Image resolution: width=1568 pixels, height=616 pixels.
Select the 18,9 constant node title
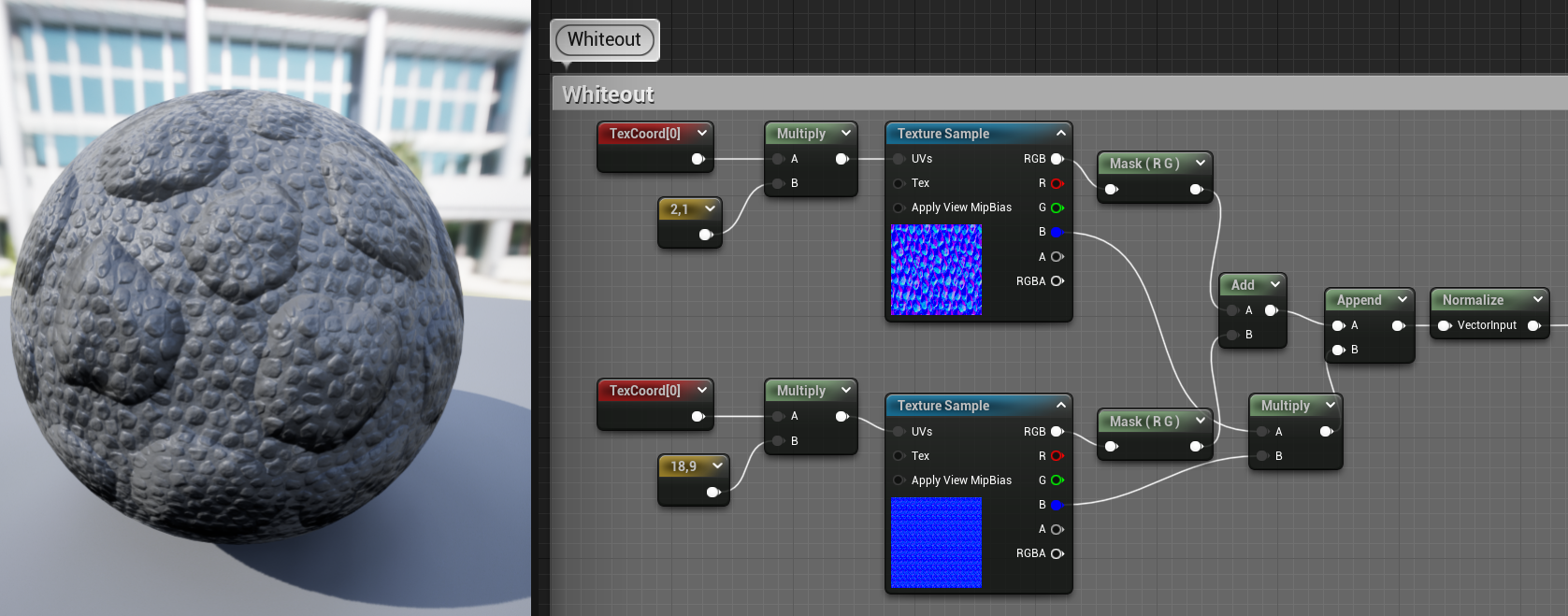pyautogui.click(x=683, y=466)
